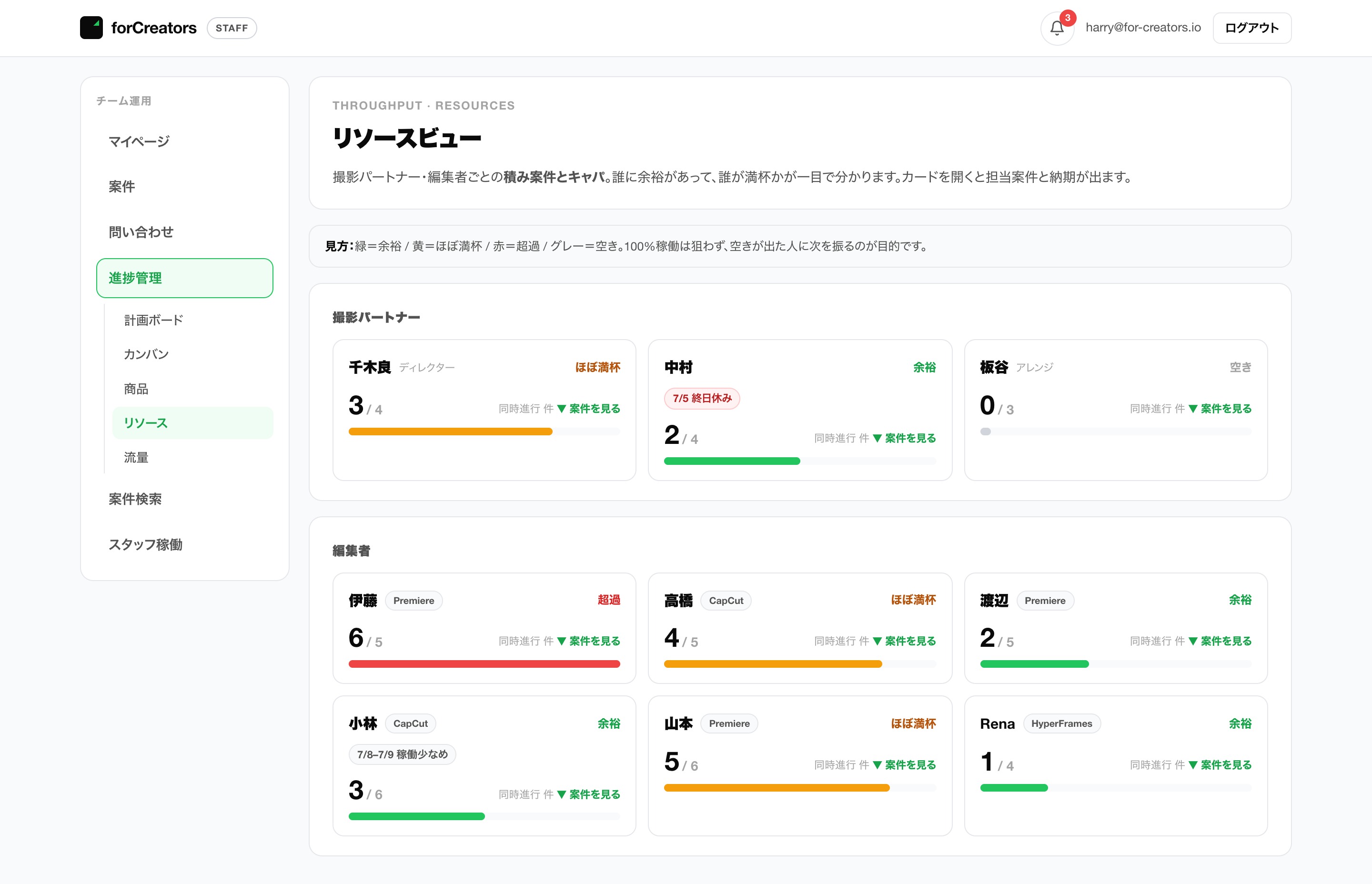Expand 案件を見る on 高橋 card
Image resolution: width=1372 pixels, height=884 pixels.
point(904,641)
